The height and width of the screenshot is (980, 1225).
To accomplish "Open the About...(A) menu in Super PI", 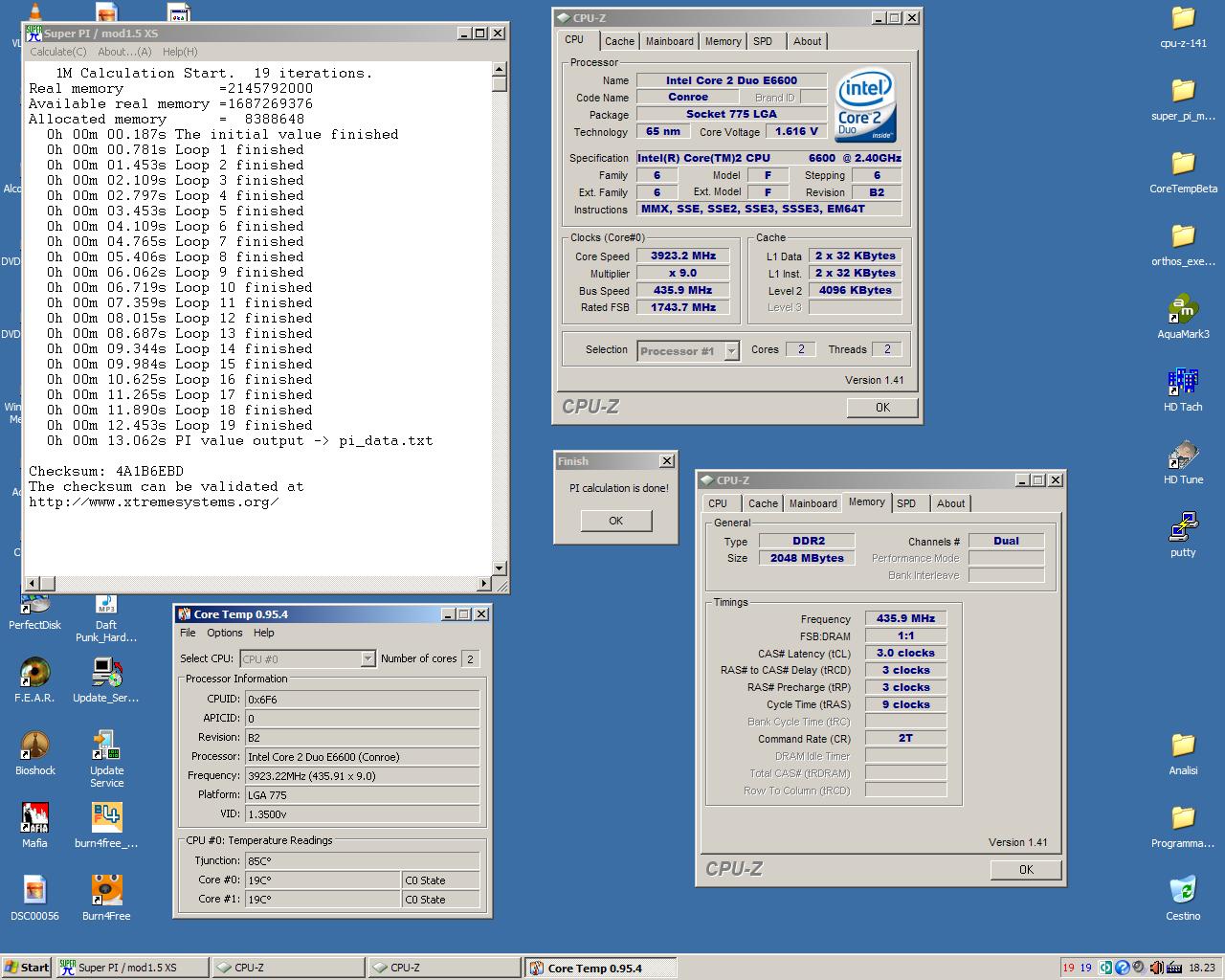I will pyautogui.click(x=124, y=52).
